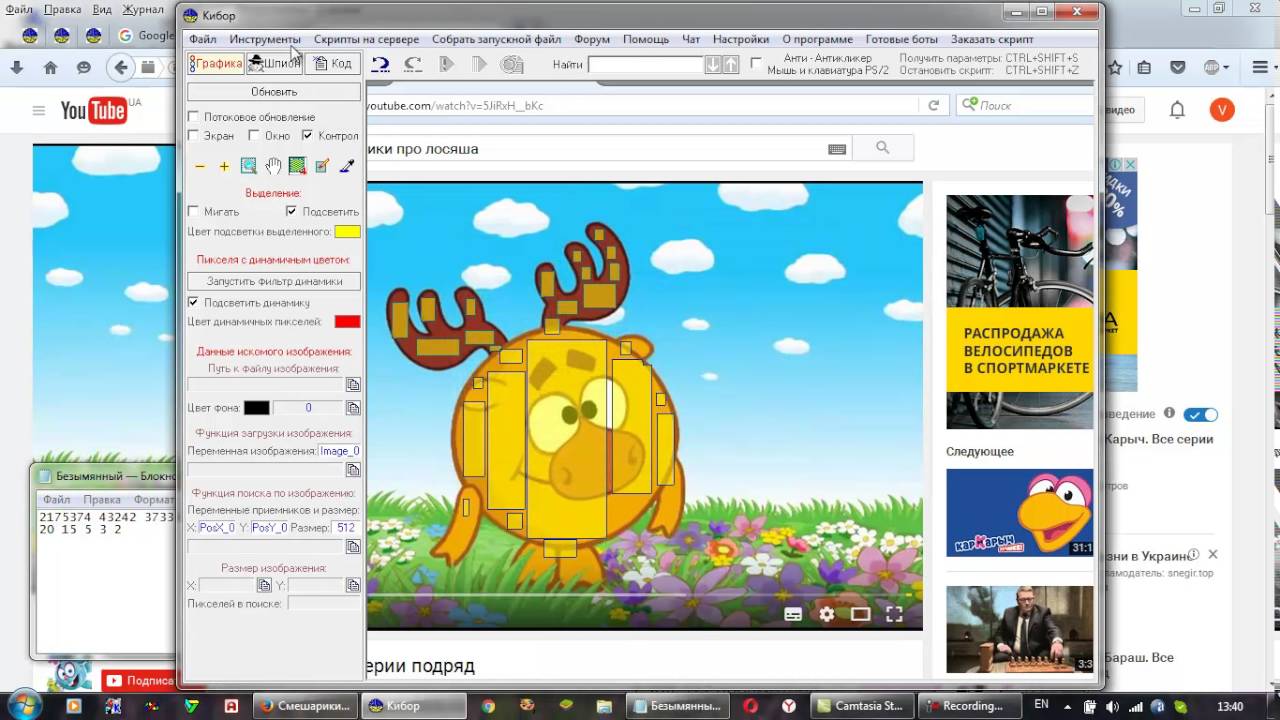Image resolution: width=1280 pixels, height=720 pixels.
Task: Open Скрипты на сервере menu
Action: 366,39
